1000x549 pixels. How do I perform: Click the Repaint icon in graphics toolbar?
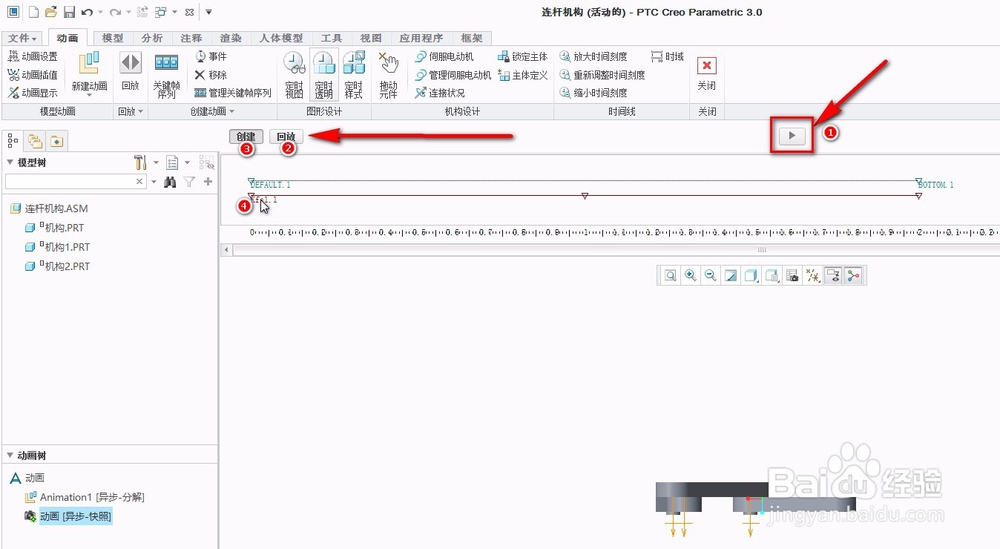pyautogui.click(x=731, y=275)
